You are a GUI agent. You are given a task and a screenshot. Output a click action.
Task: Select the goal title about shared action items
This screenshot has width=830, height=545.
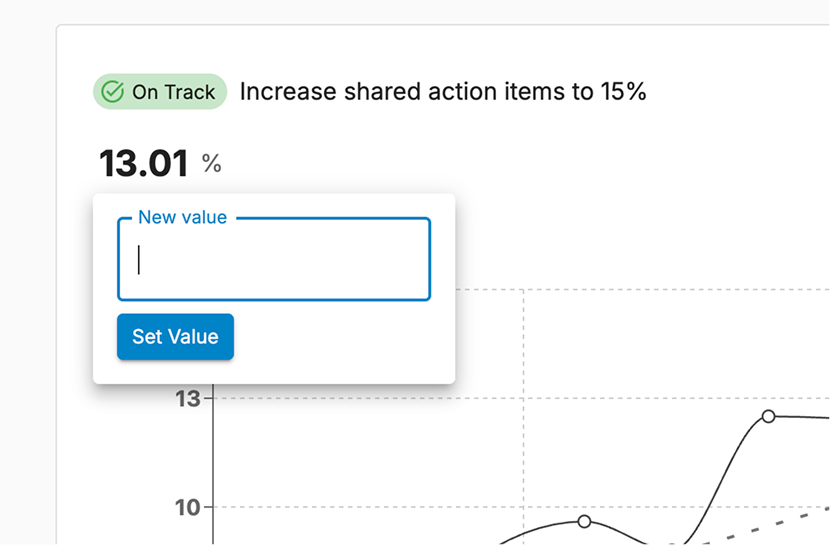click(x=443, y=92)
